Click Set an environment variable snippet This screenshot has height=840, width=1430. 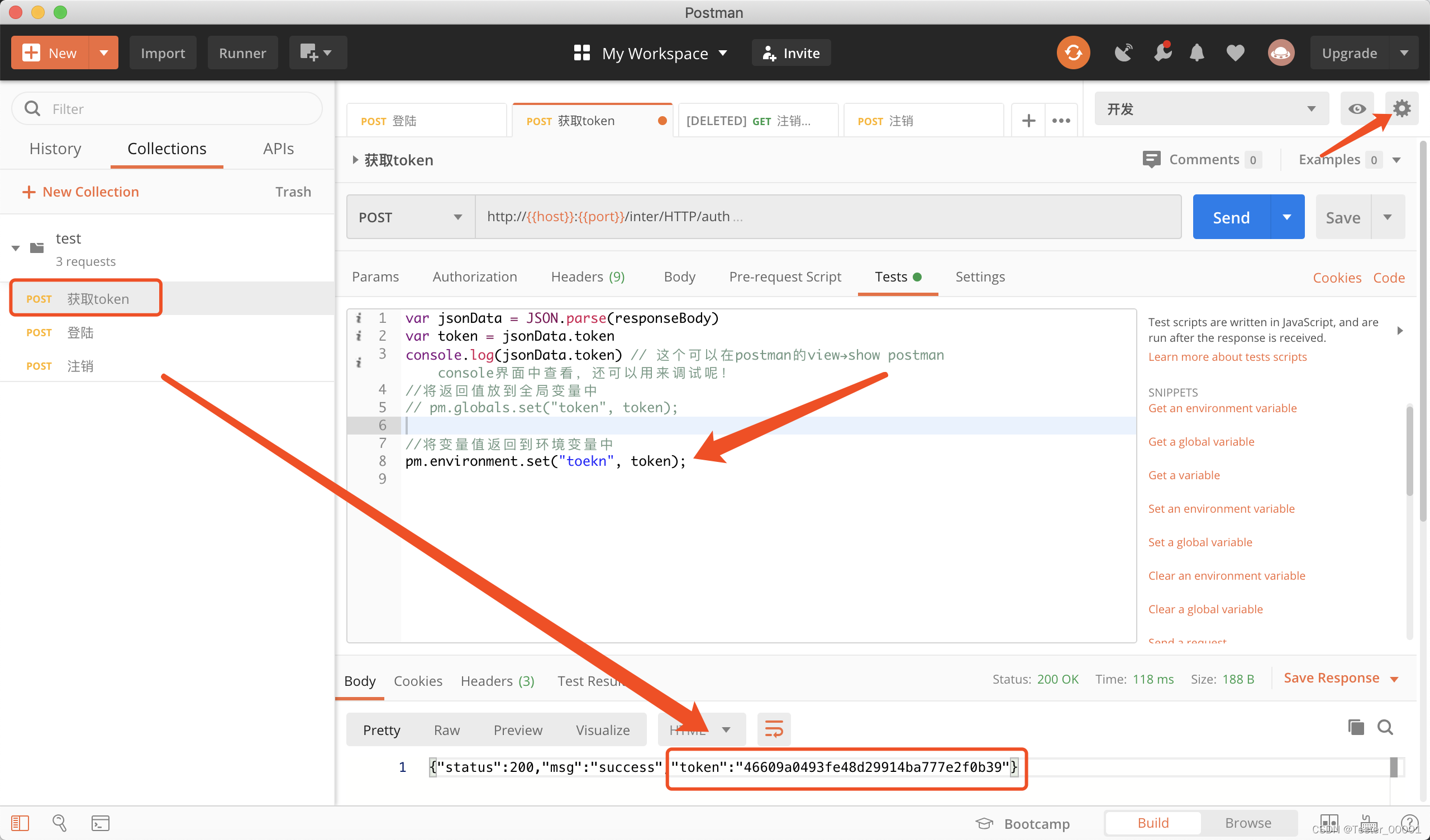pyautogui.click(x=1221, y=509)
